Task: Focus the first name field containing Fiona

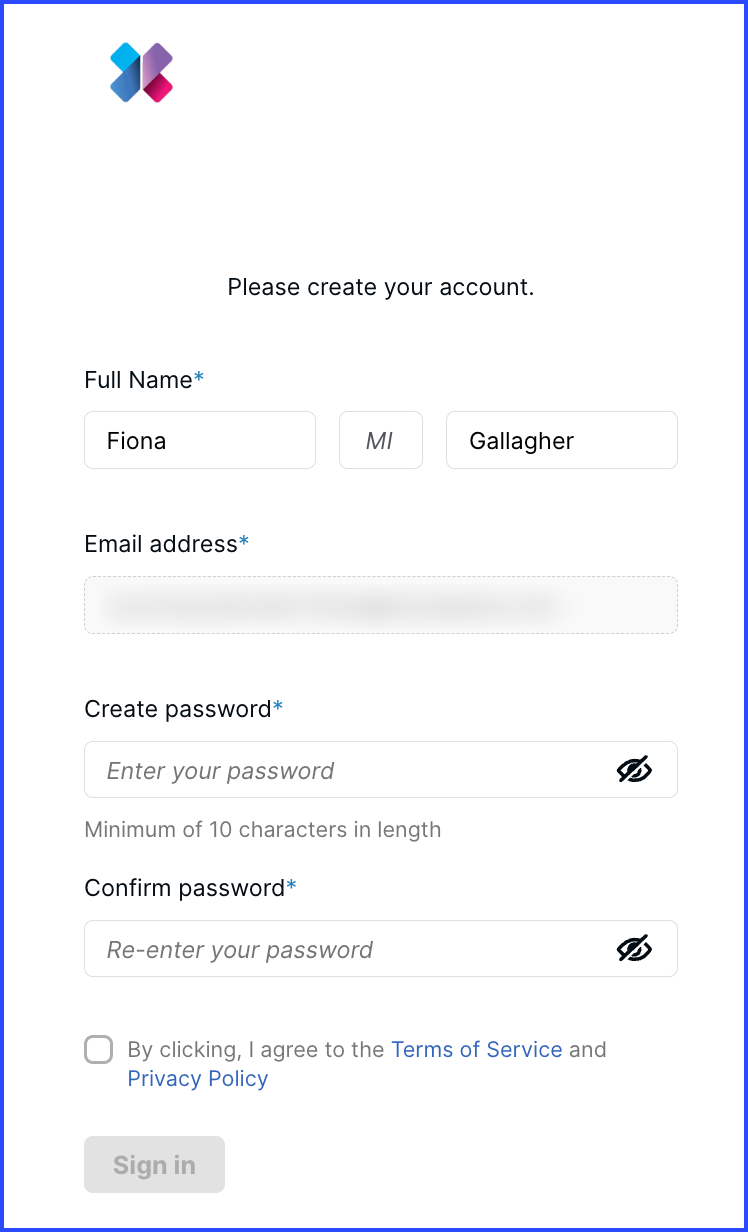Action: tap(200, 440)
